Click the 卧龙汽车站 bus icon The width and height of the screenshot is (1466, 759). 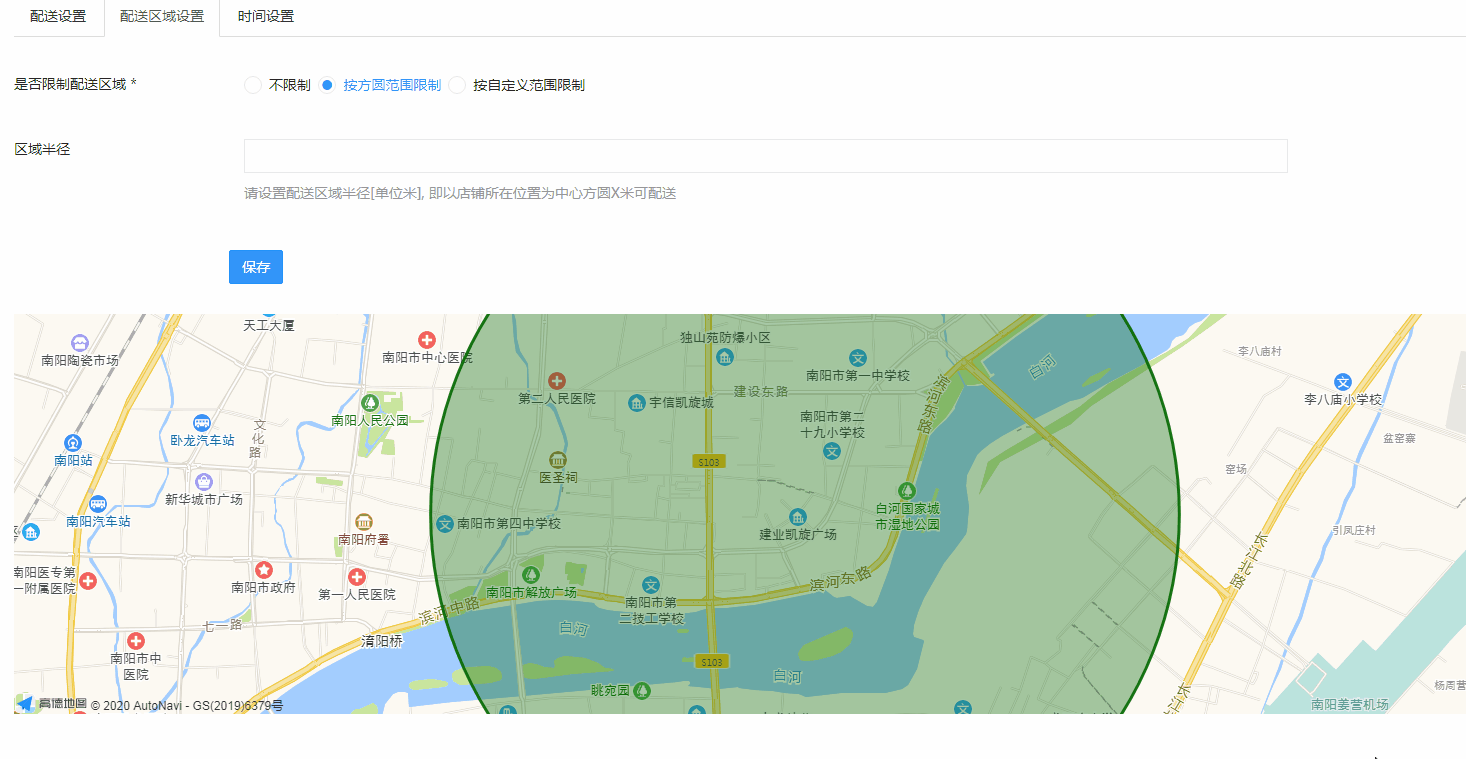point(202,422)
